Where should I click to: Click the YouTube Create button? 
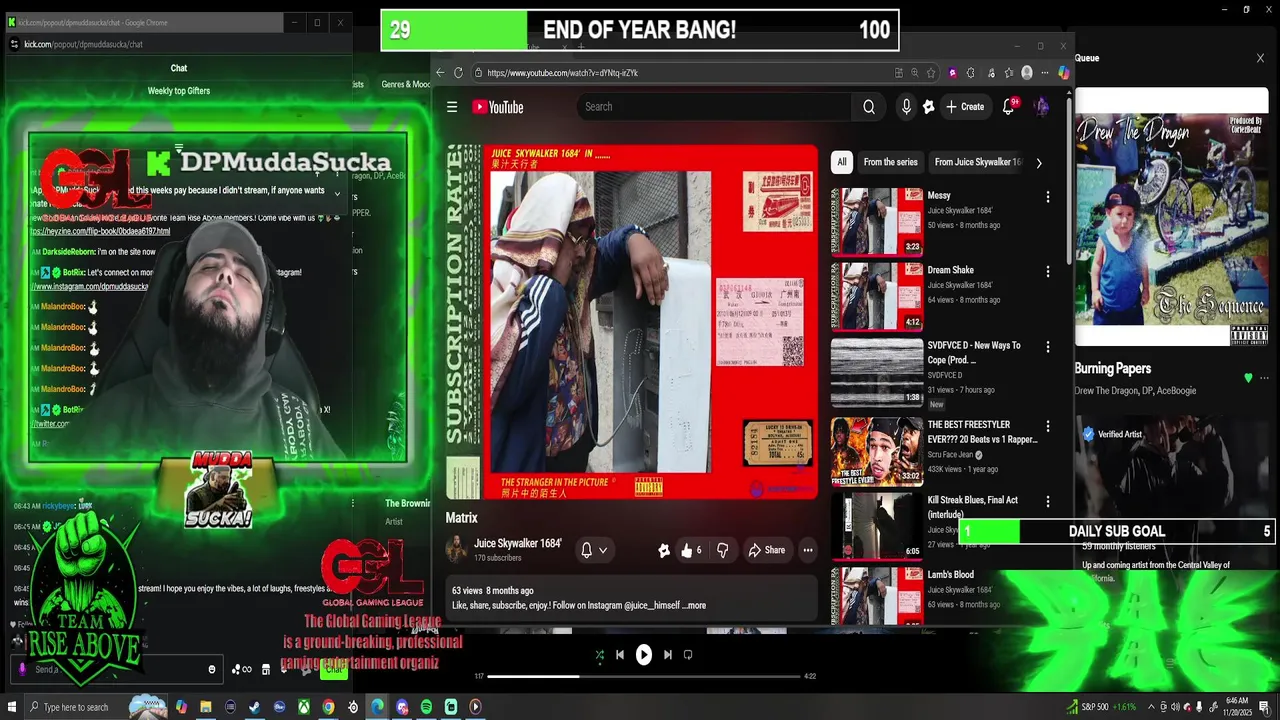pyautogui.click(x=965, y=107)
